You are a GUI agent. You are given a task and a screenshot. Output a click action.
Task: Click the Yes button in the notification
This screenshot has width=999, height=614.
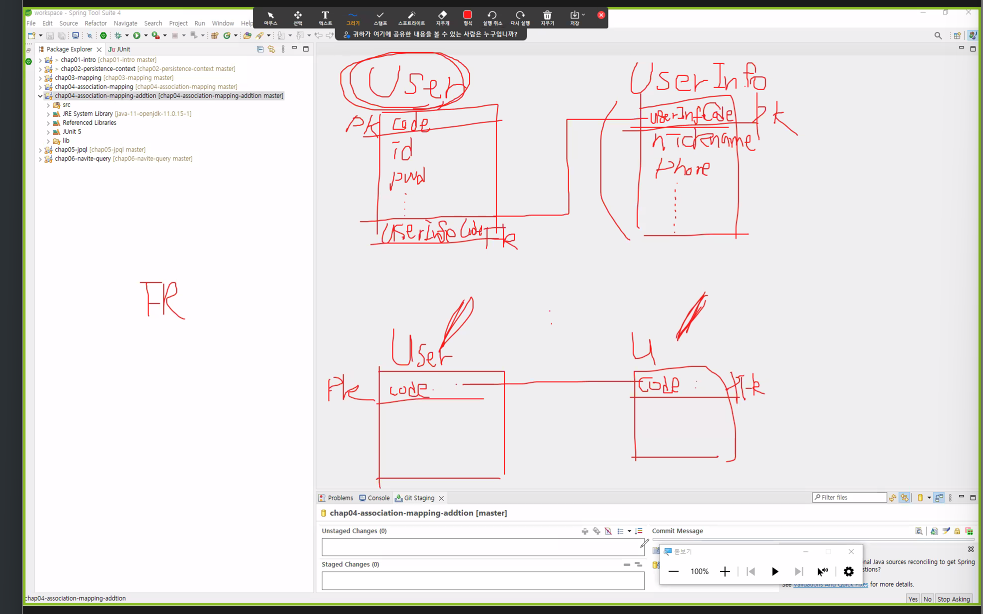pos(913,599)
